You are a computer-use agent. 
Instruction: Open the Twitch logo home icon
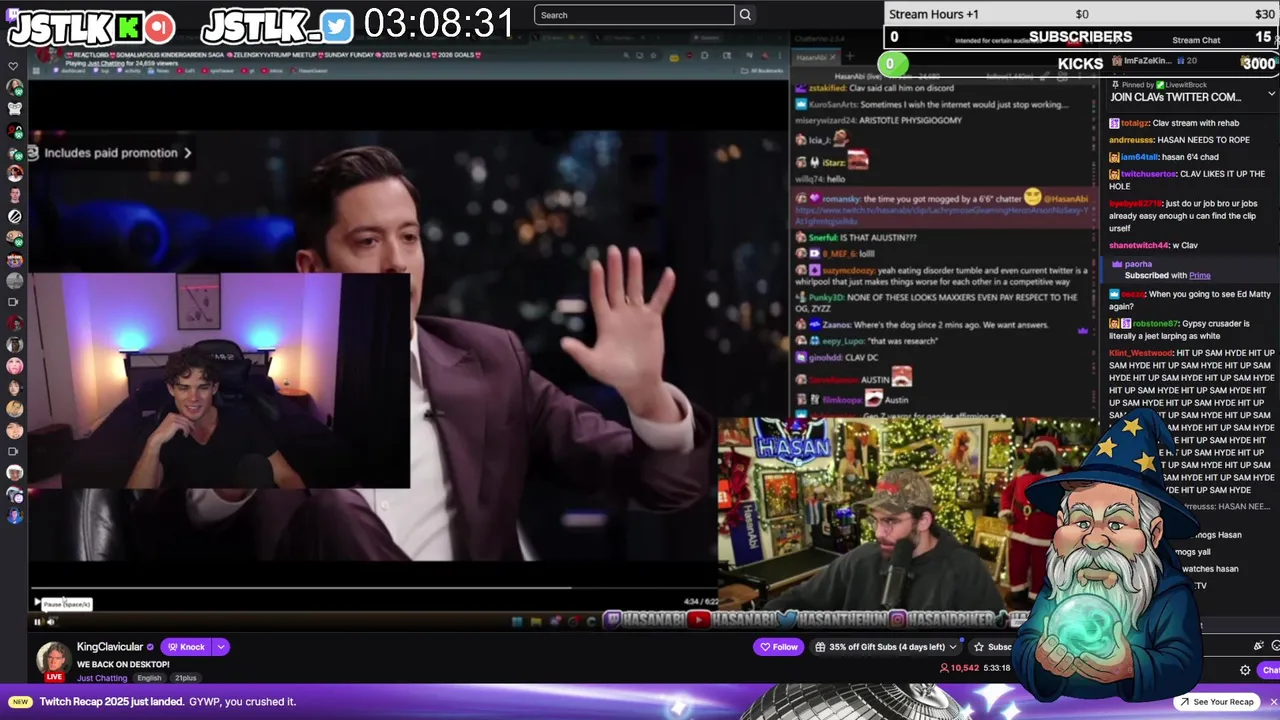click(x=14, y=14)
